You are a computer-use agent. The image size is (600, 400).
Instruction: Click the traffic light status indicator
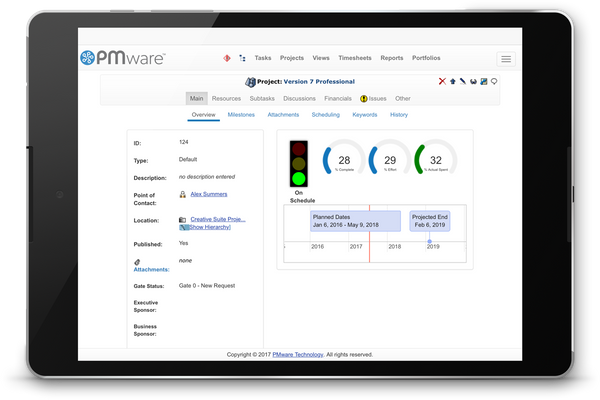click(299, 163)
